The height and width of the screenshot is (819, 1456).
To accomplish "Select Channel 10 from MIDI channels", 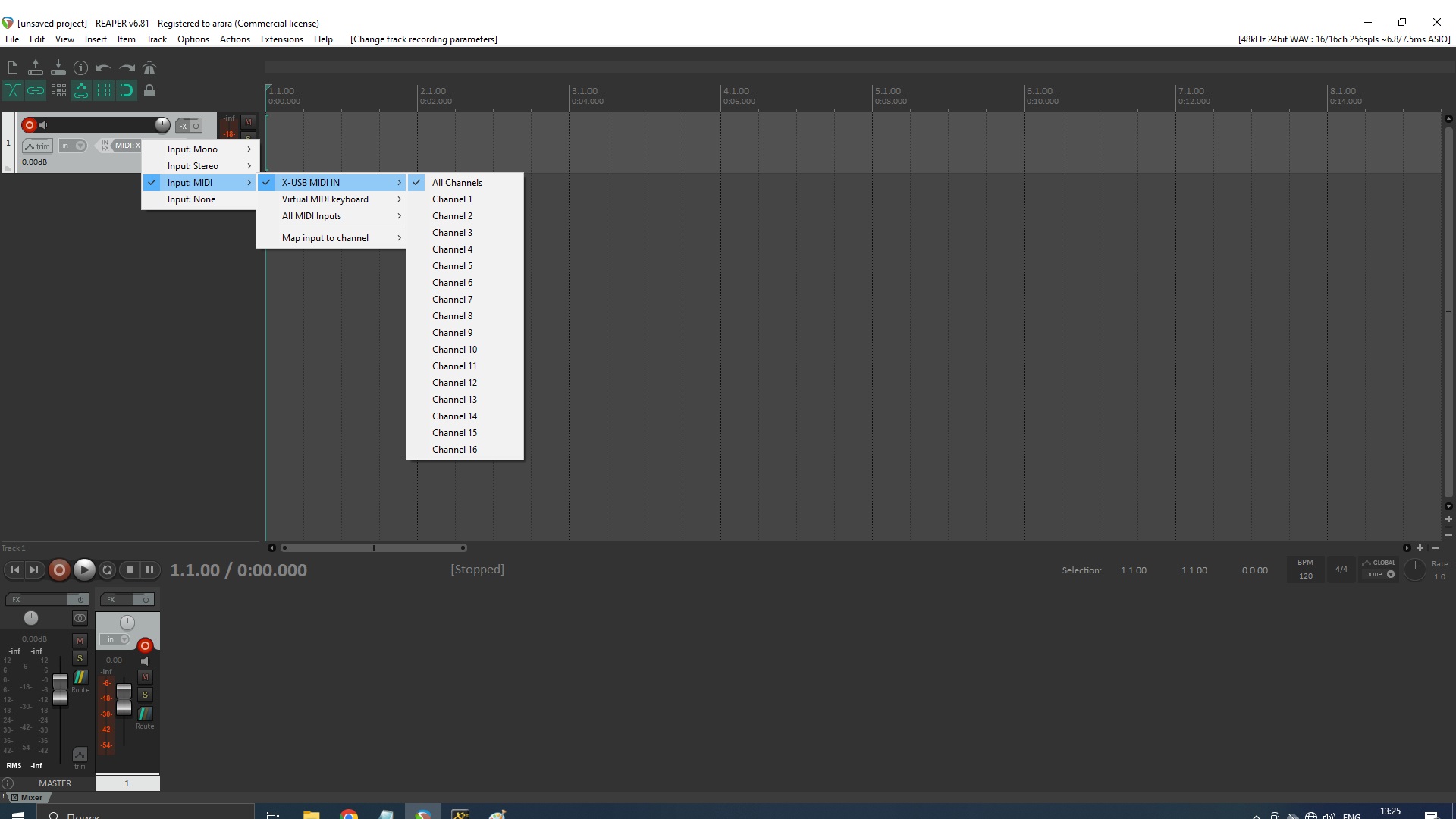I will [x=455, y=350].
